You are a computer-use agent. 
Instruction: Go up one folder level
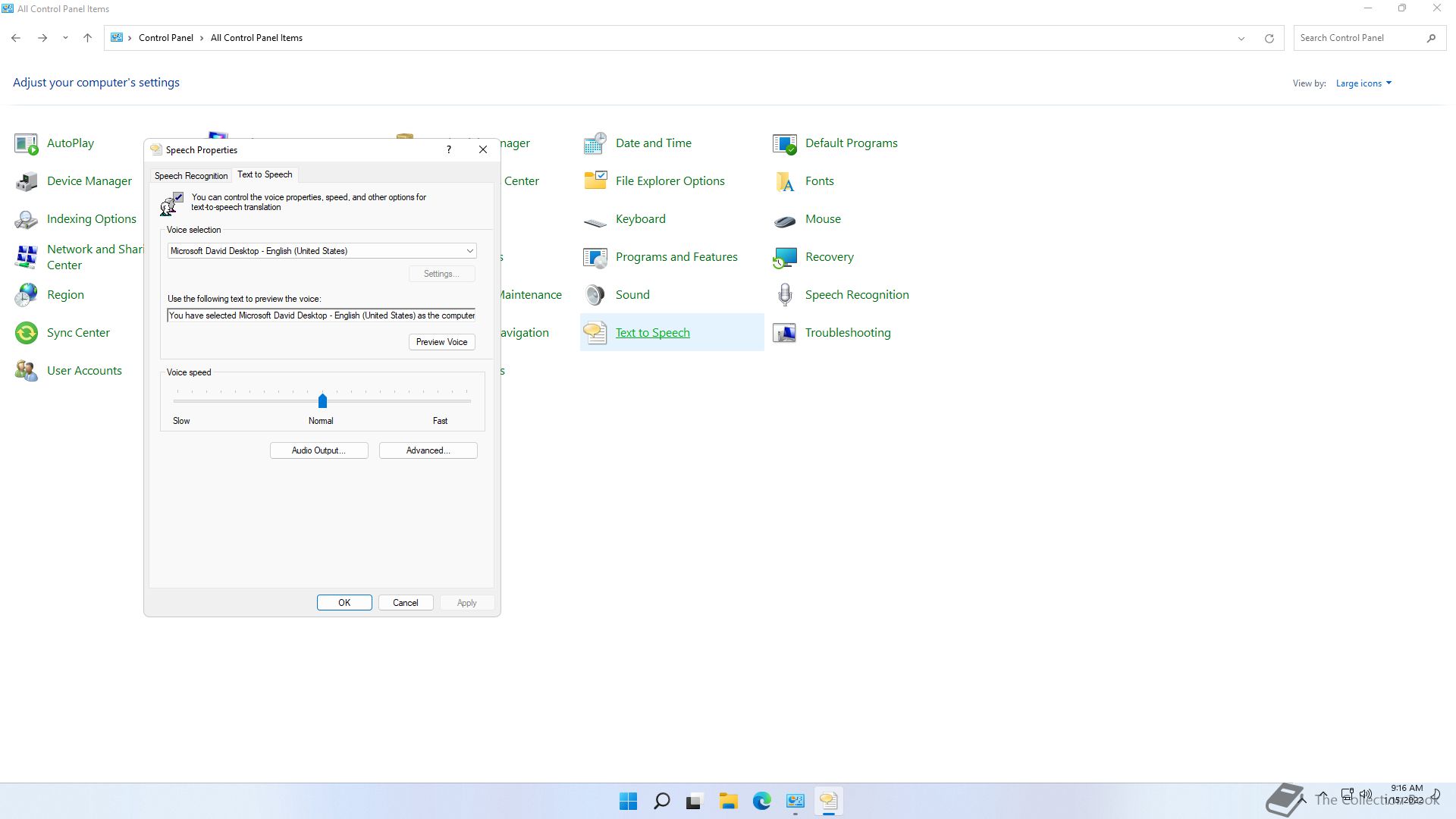[x=87, y=38]
